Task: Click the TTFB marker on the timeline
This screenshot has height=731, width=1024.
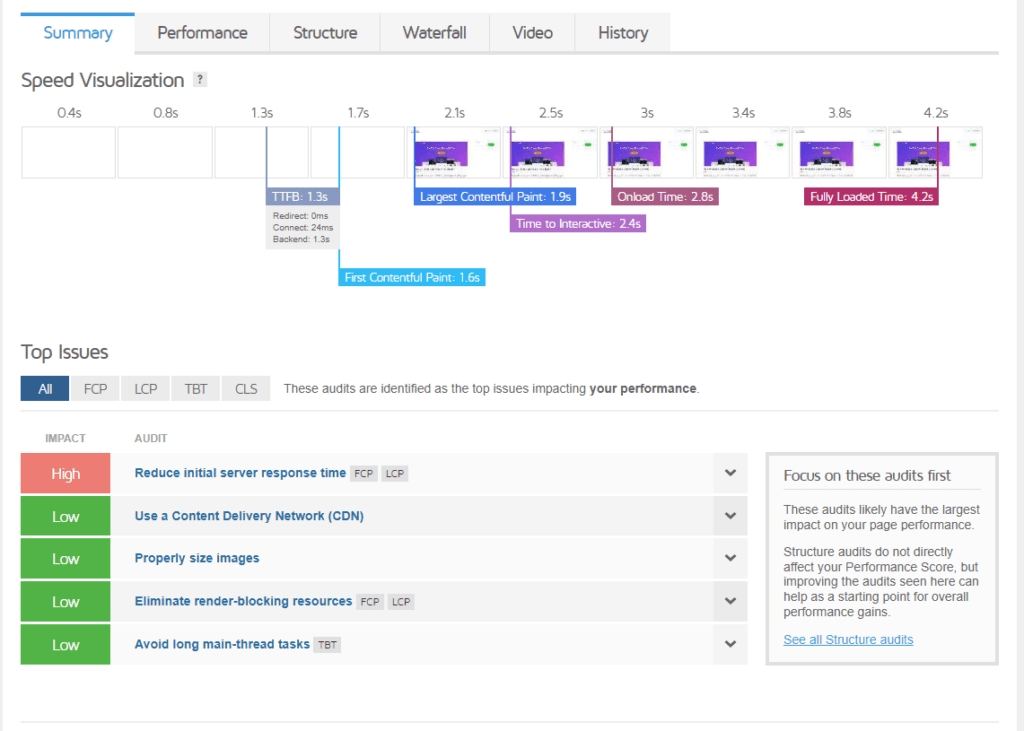Action: (300, 196)
